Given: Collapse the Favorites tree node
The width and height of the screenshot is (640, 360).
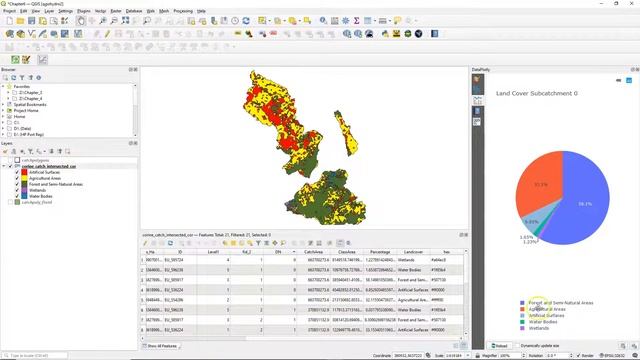Looking at the screenshot, I should 3,87.
